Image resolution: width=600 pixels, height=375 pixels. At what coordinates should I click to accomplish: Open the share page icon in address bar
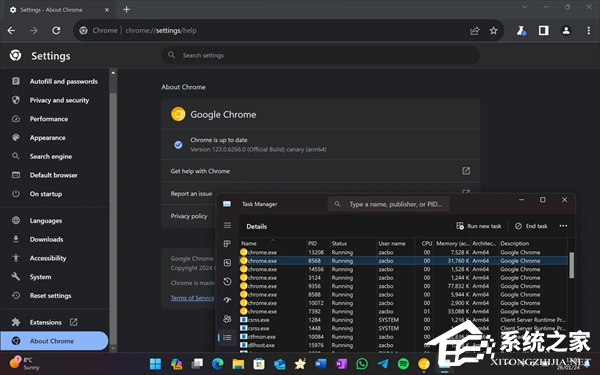(474, 31)
